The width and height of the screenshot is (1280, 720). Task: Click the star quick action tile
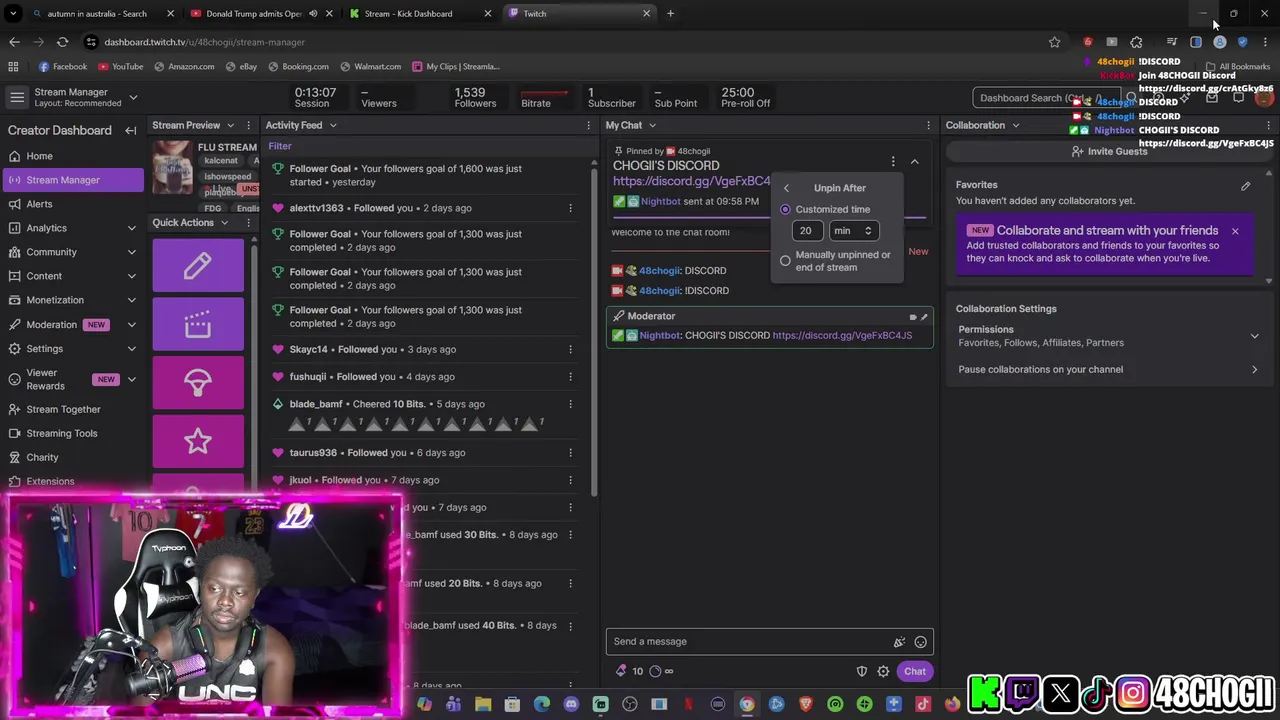pos(198,441)
